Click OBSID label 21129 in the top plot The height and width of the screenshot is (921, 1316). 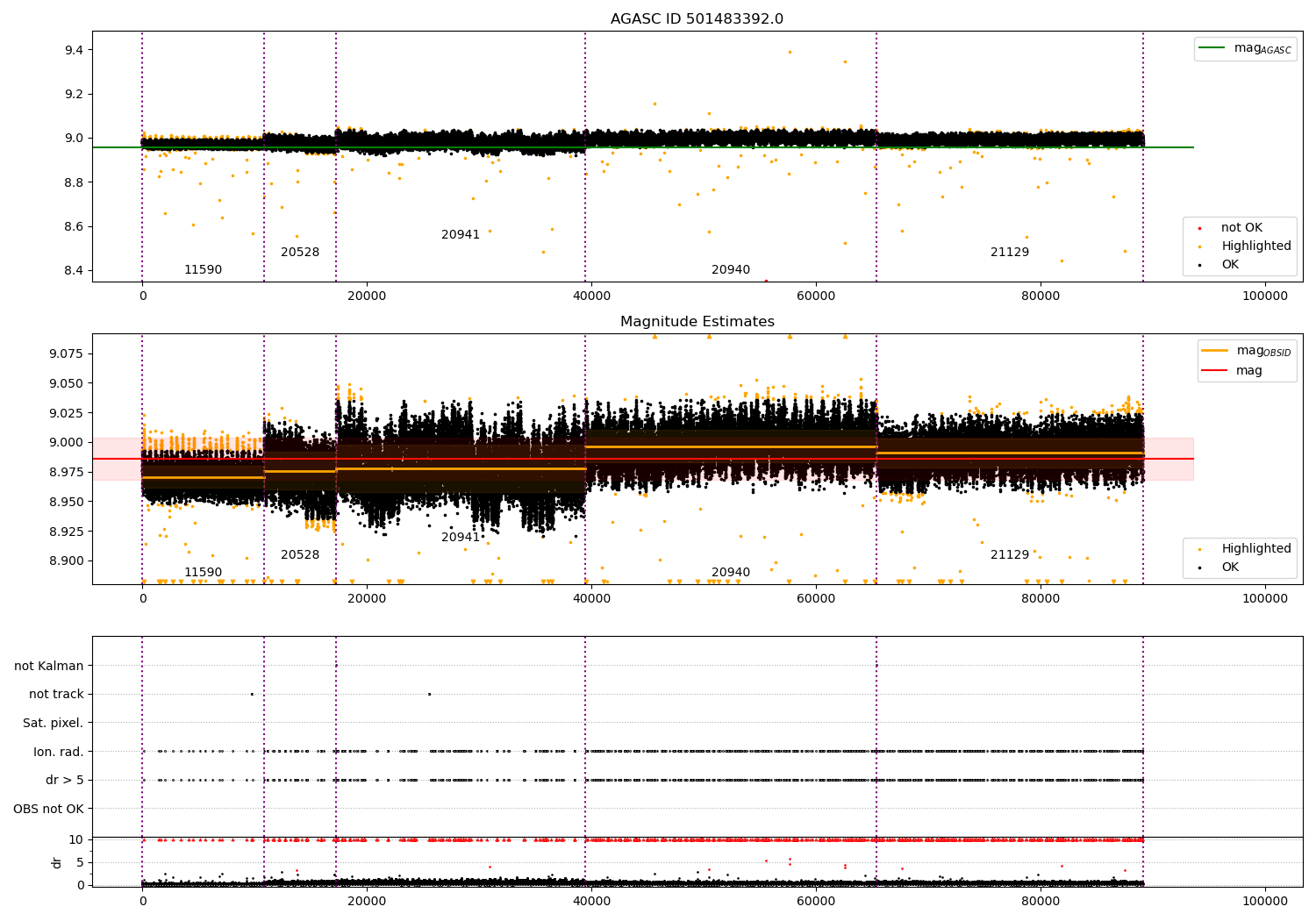[1010, 253]
